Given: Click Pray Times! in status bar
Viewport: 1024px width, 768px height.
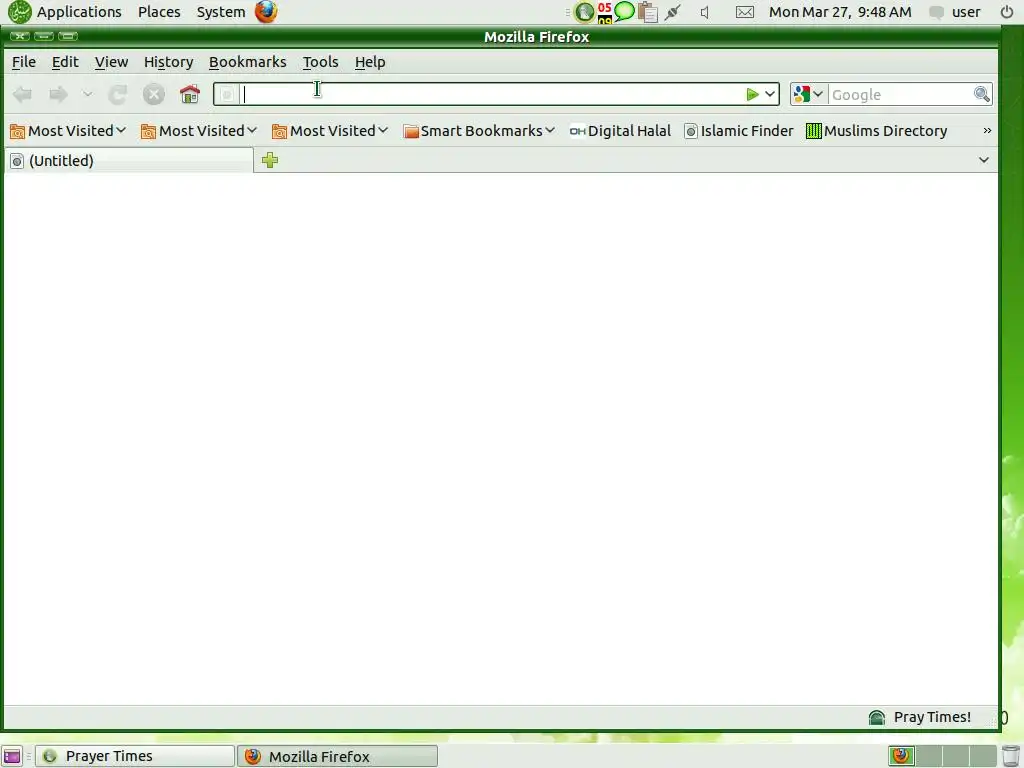Looking at the screenshot, I should coord(932,717).
